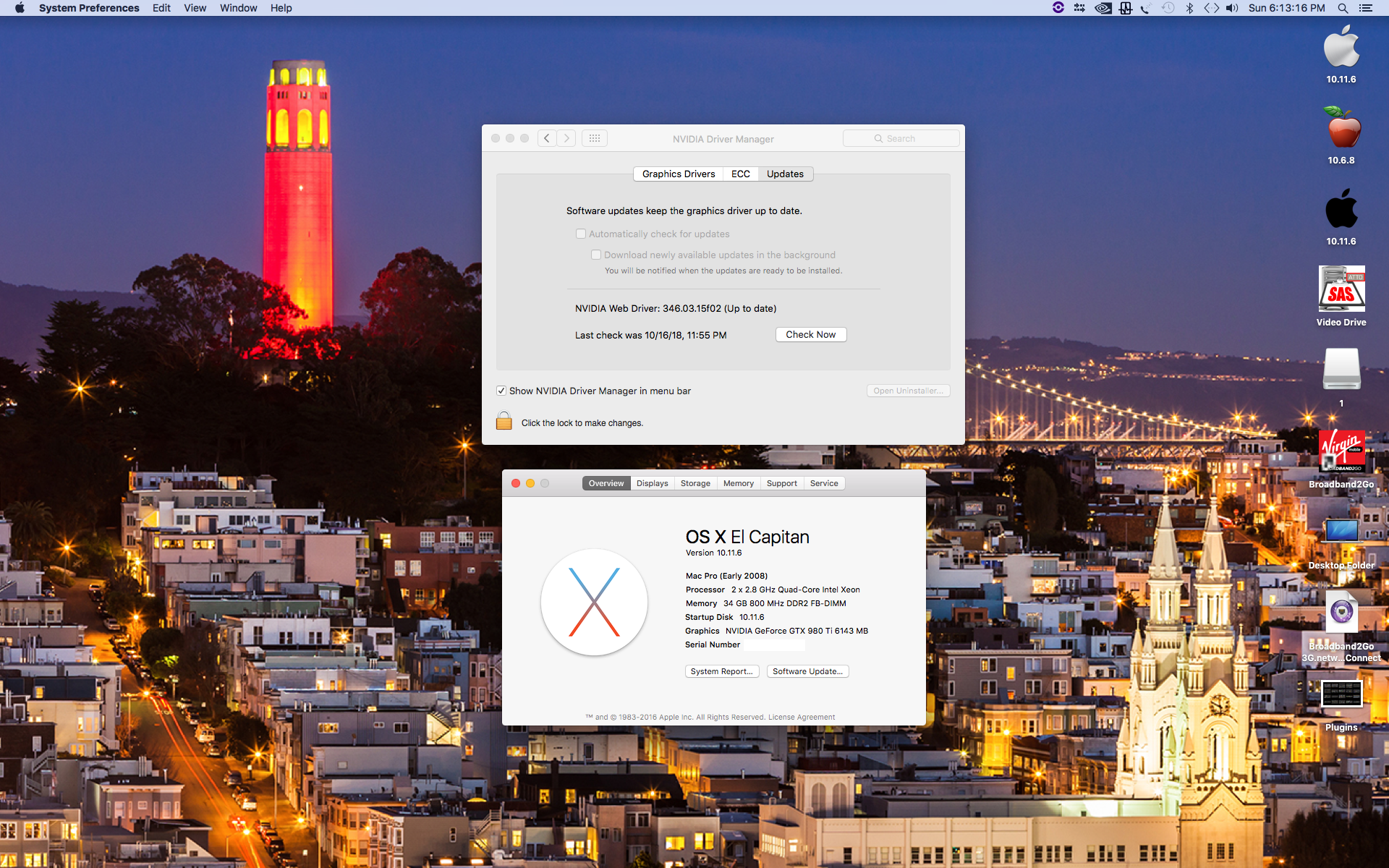Click the System Report button
1389x868 pixels.
point(721,671)
